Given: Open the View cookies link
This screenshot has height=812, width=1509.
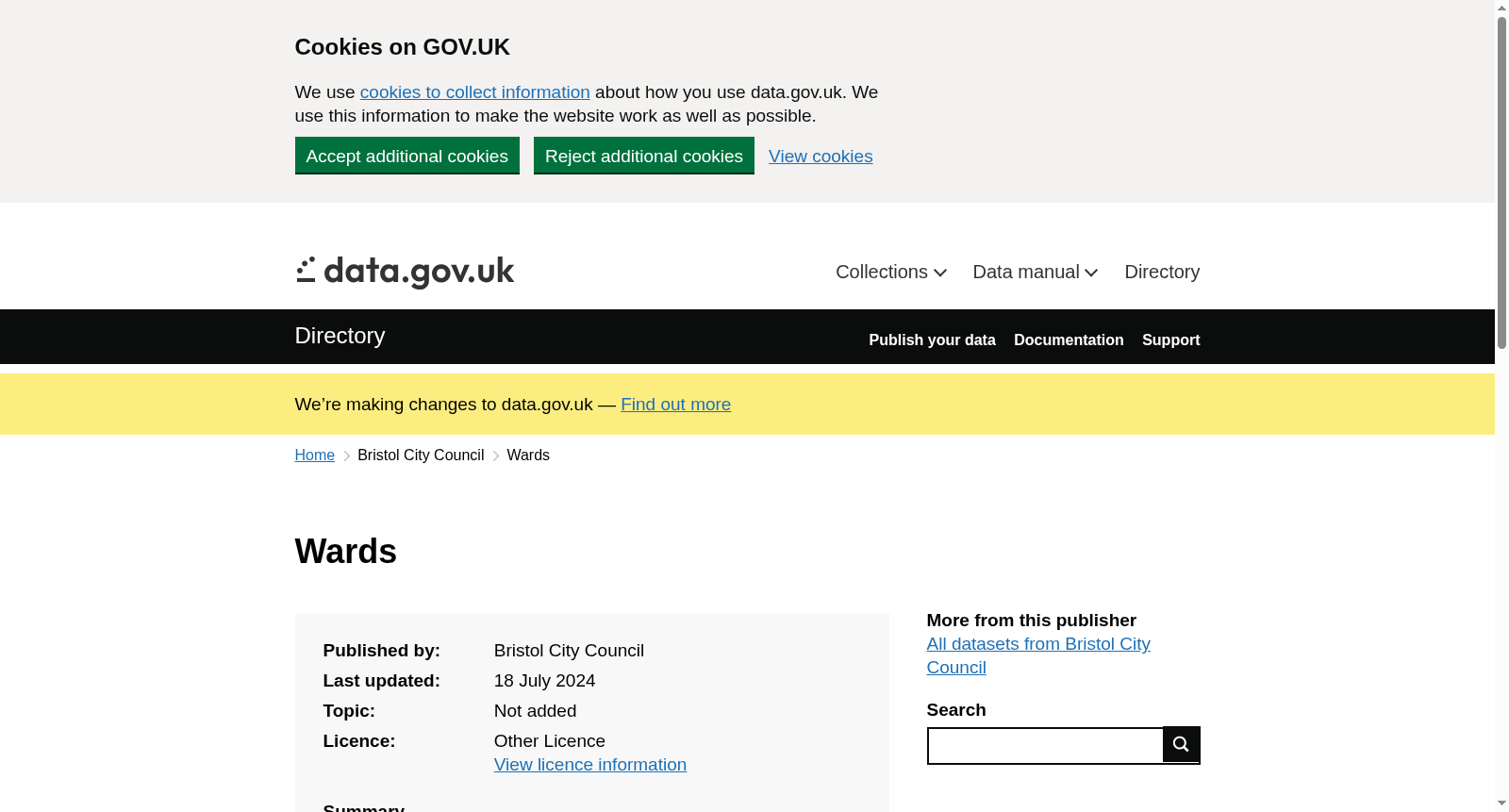Looking at the screenshot, I should [x=821, y=157].
